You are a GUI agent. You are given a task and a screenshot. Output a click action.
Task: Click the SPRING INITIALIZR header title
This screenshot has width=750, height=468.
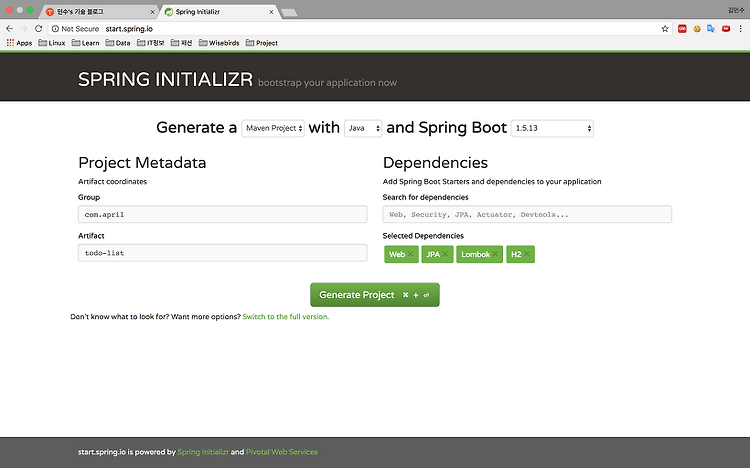coord(165,79)
